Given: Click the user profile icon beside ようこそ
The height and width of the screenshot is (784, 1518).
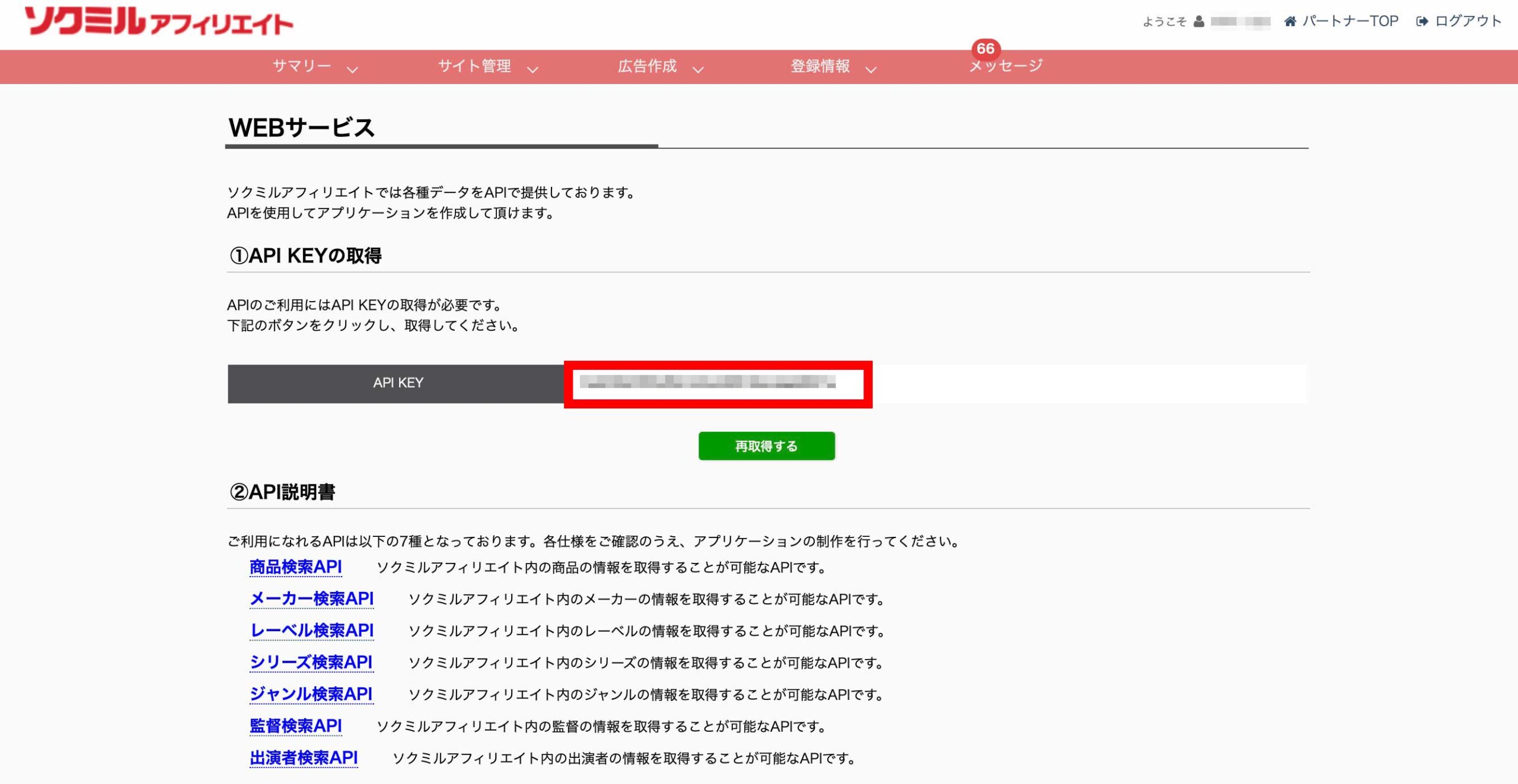Looking at the screenshot, I should [1199, 21].
